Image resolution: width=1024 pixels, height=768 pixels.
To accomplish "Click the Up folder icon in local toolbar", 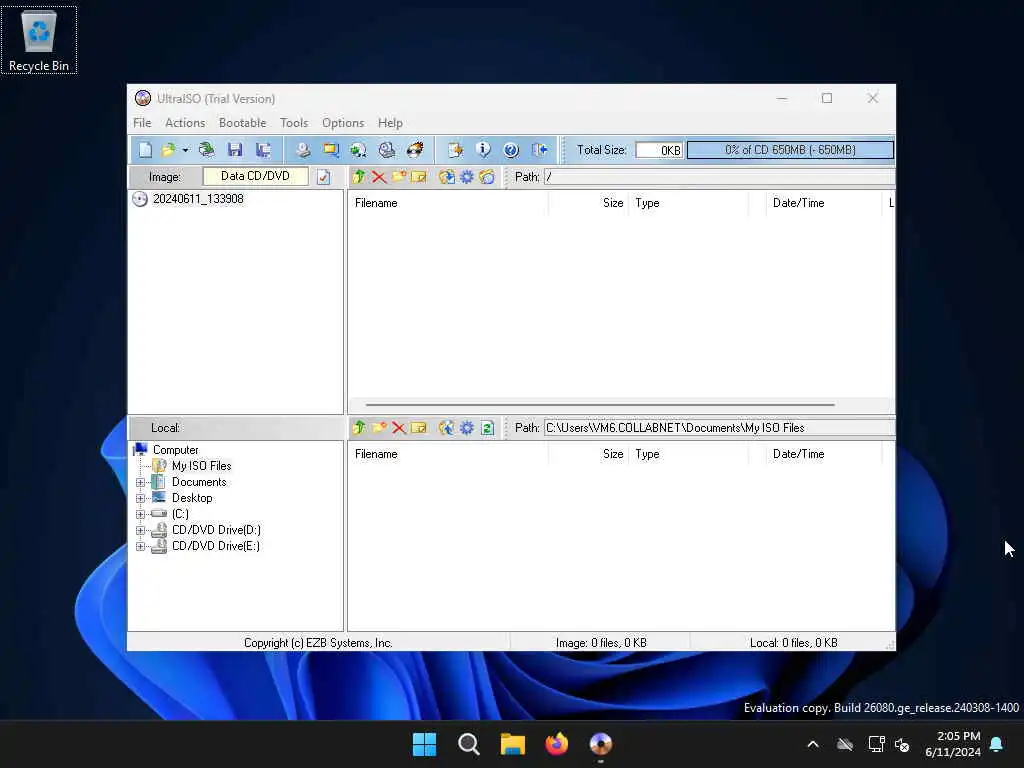I will point(359,428).
